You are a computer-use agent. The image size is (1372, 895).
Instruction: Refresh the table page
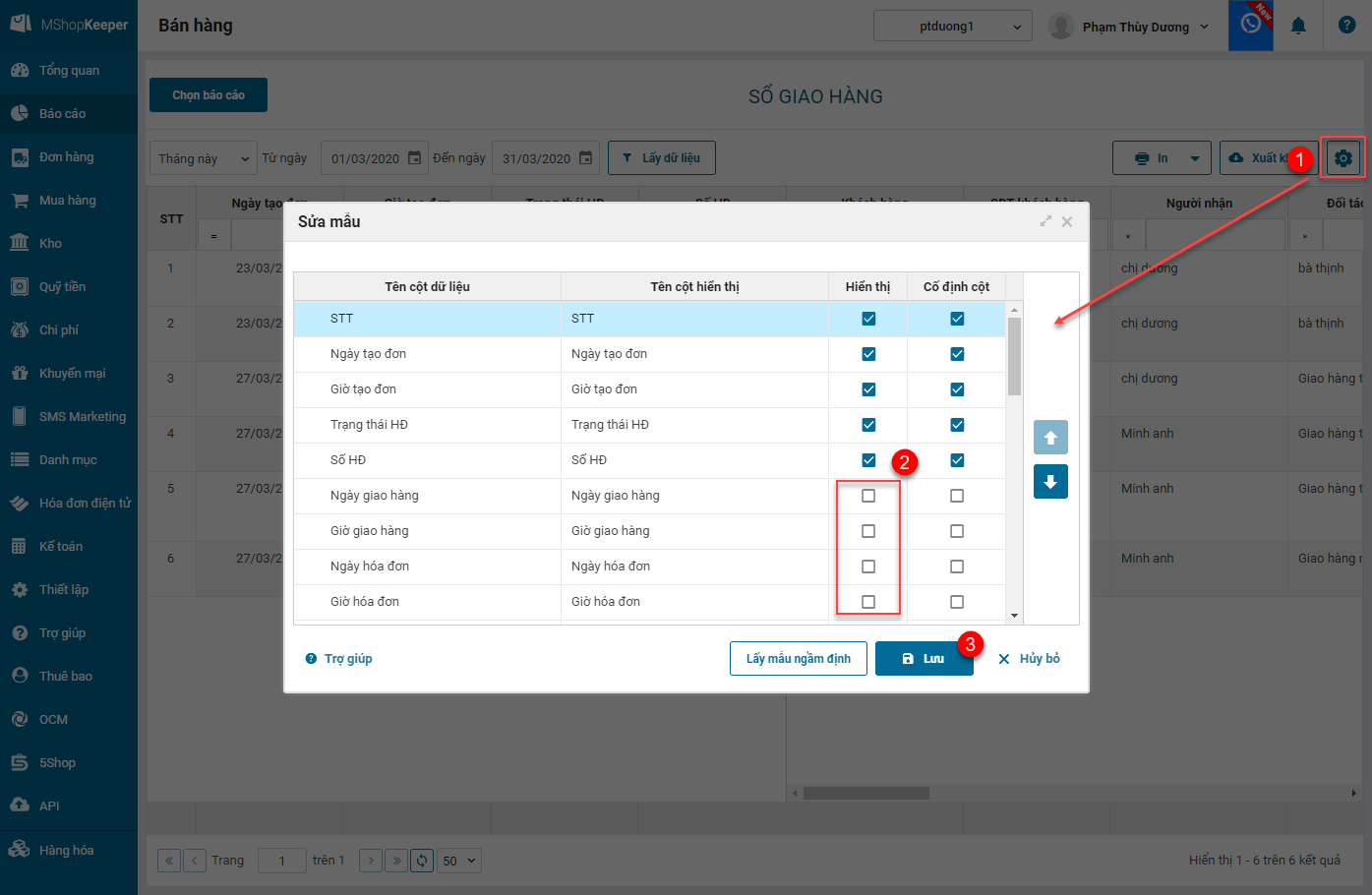point(422,861)
